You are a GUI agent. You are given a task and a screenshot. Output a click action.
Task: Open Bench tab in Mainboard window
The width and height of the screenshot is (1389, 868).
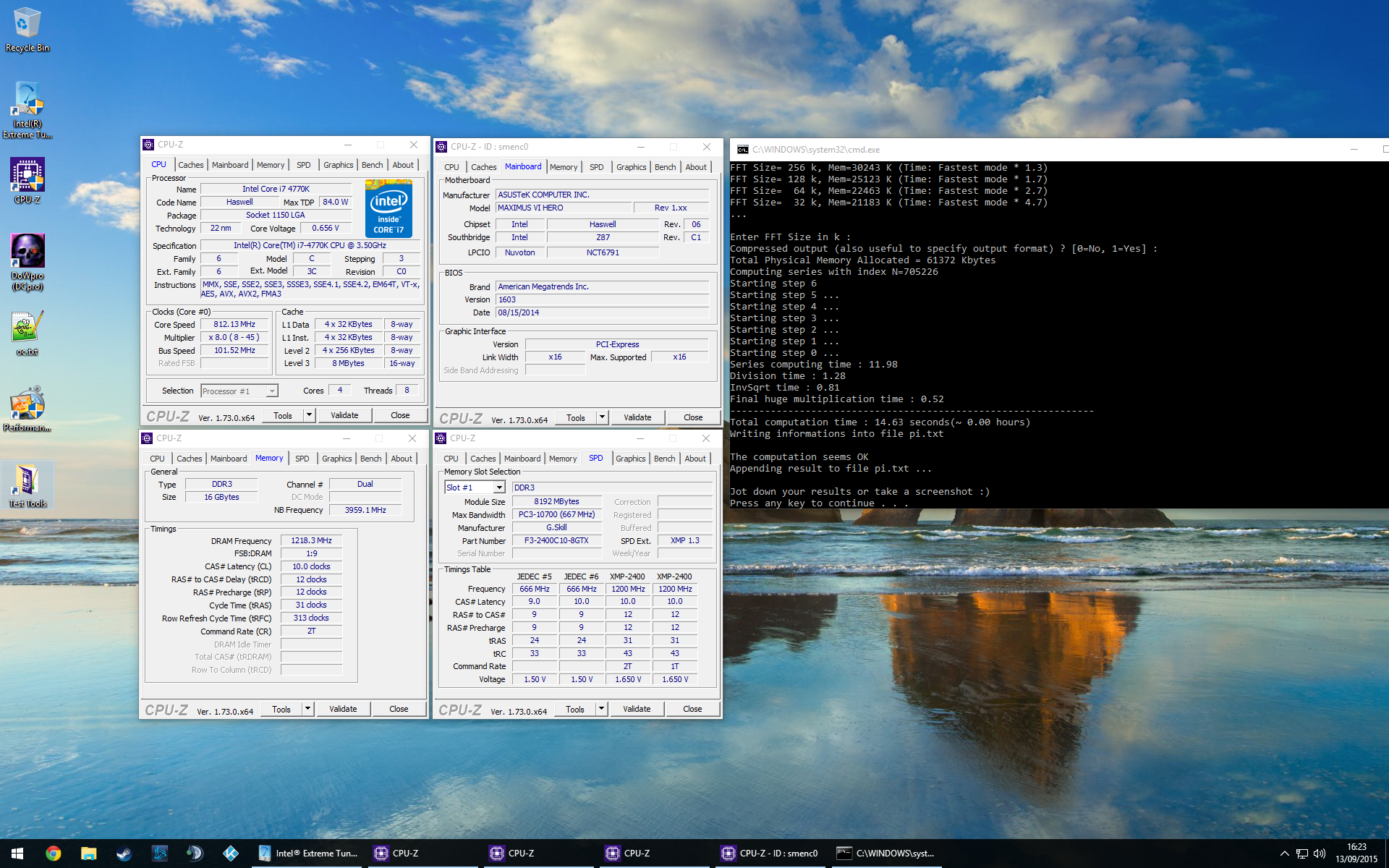point(665,167)
